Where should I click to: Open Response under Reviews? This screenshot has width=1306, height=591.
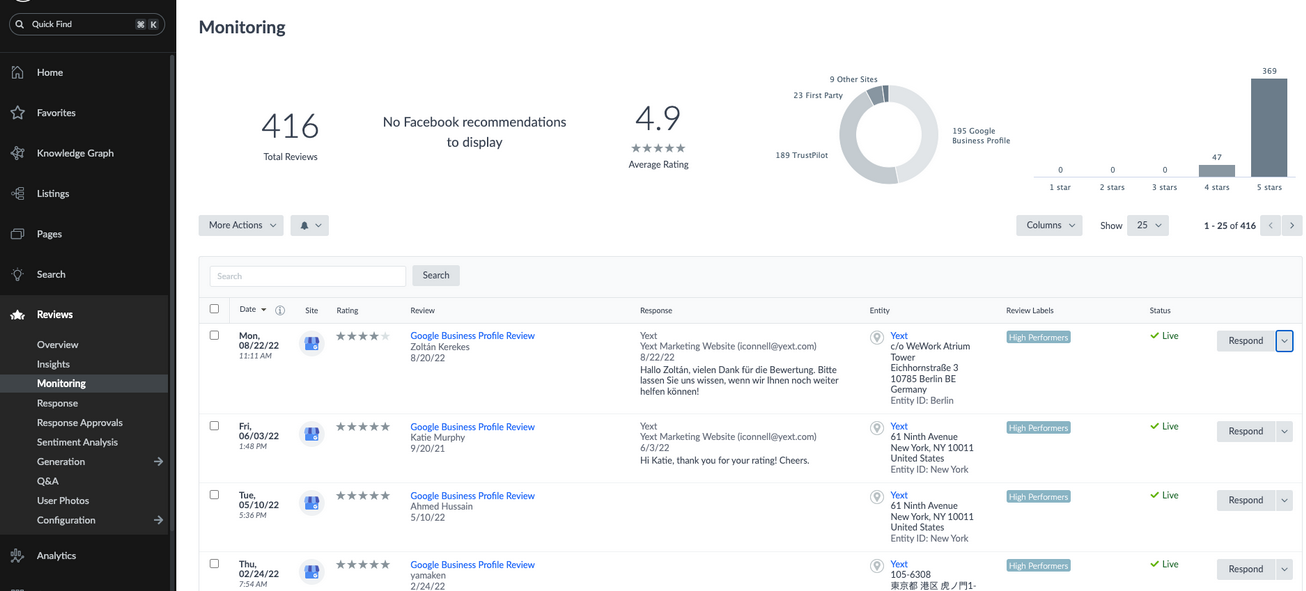pyautogui.click(x=57, y=403)
